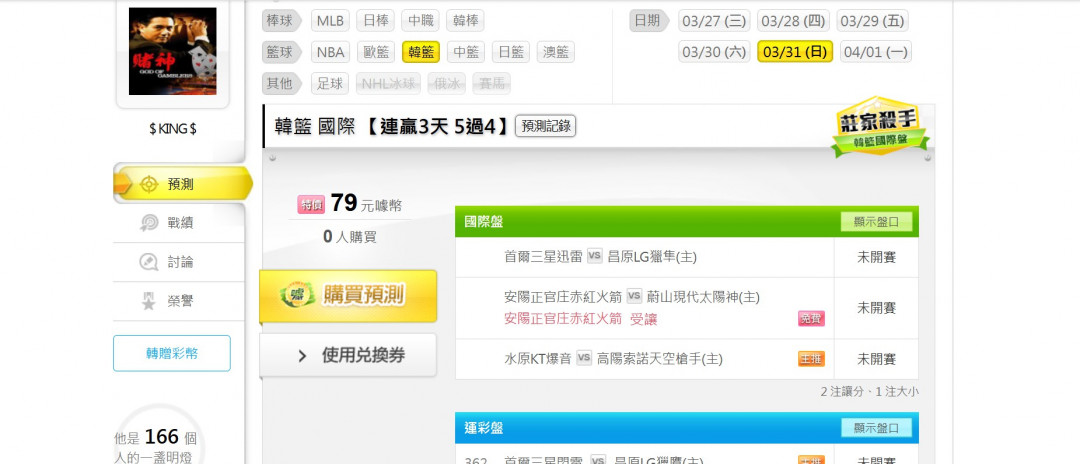This screenshot has height=464, width=1080.
Task: Select the MLB league filter
Action: [x=331, y=21]
